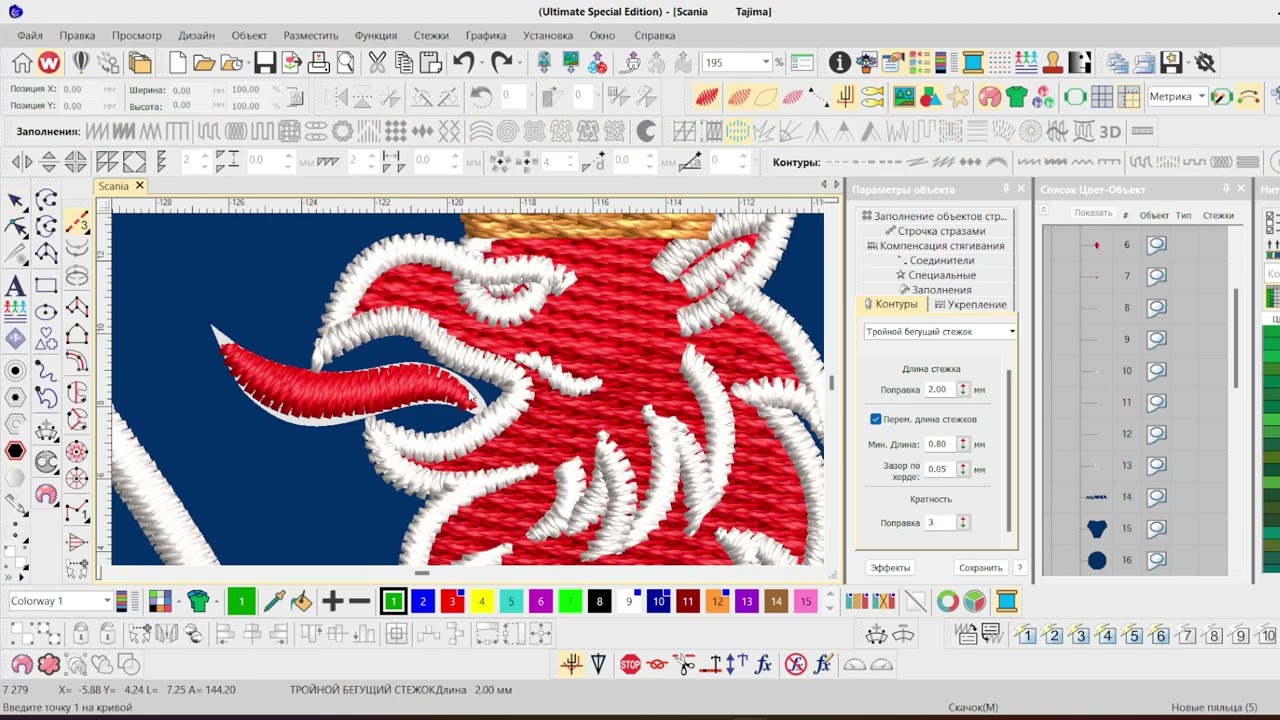Image resolution: width=1280 pixels, height=720 pixels.
Task: Undo the last action
Action: pos(462,63)
